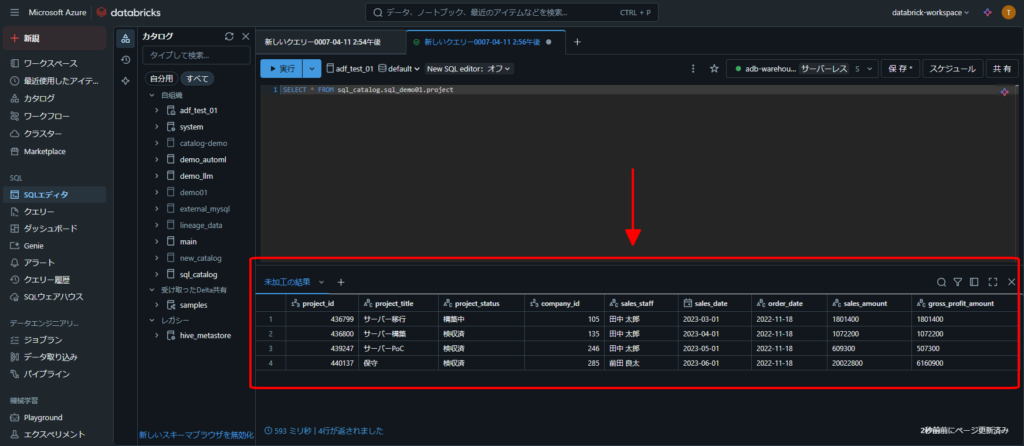Click the スケジュール button

(951, 69)
